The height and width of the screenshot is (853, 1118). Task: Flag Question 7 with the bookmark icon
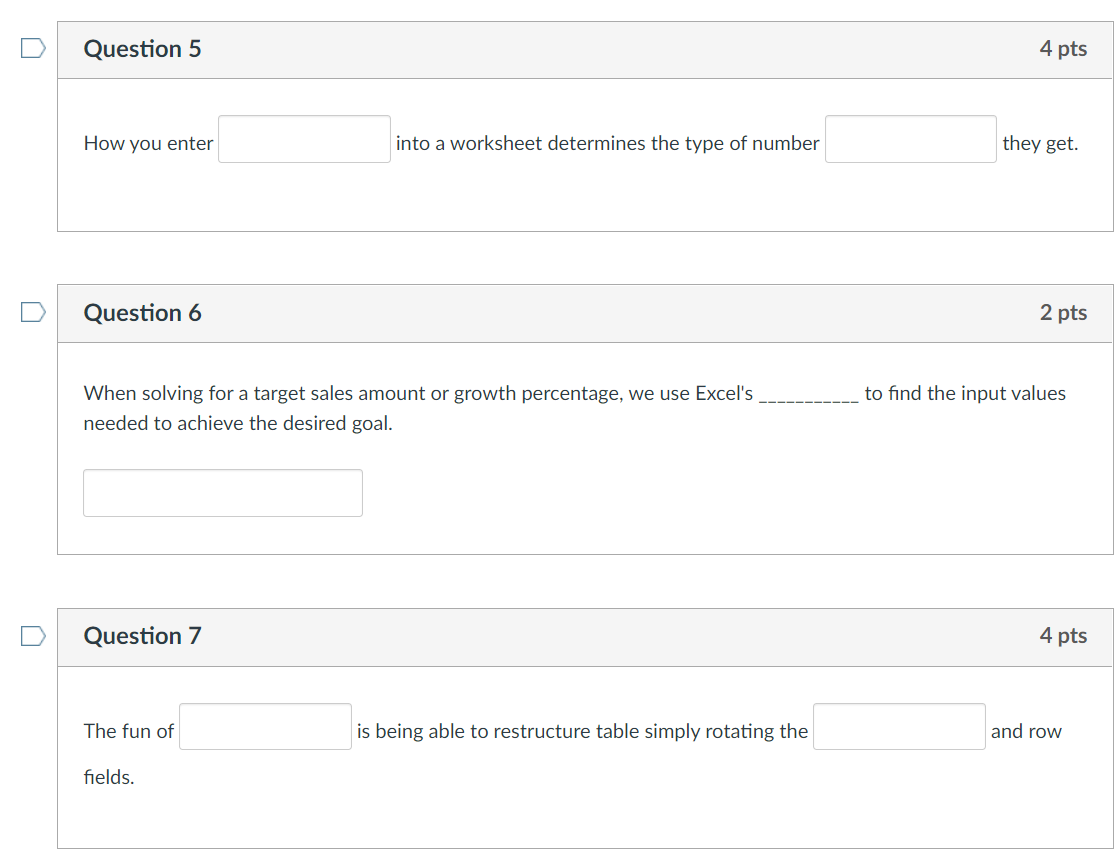click(33, 635)
